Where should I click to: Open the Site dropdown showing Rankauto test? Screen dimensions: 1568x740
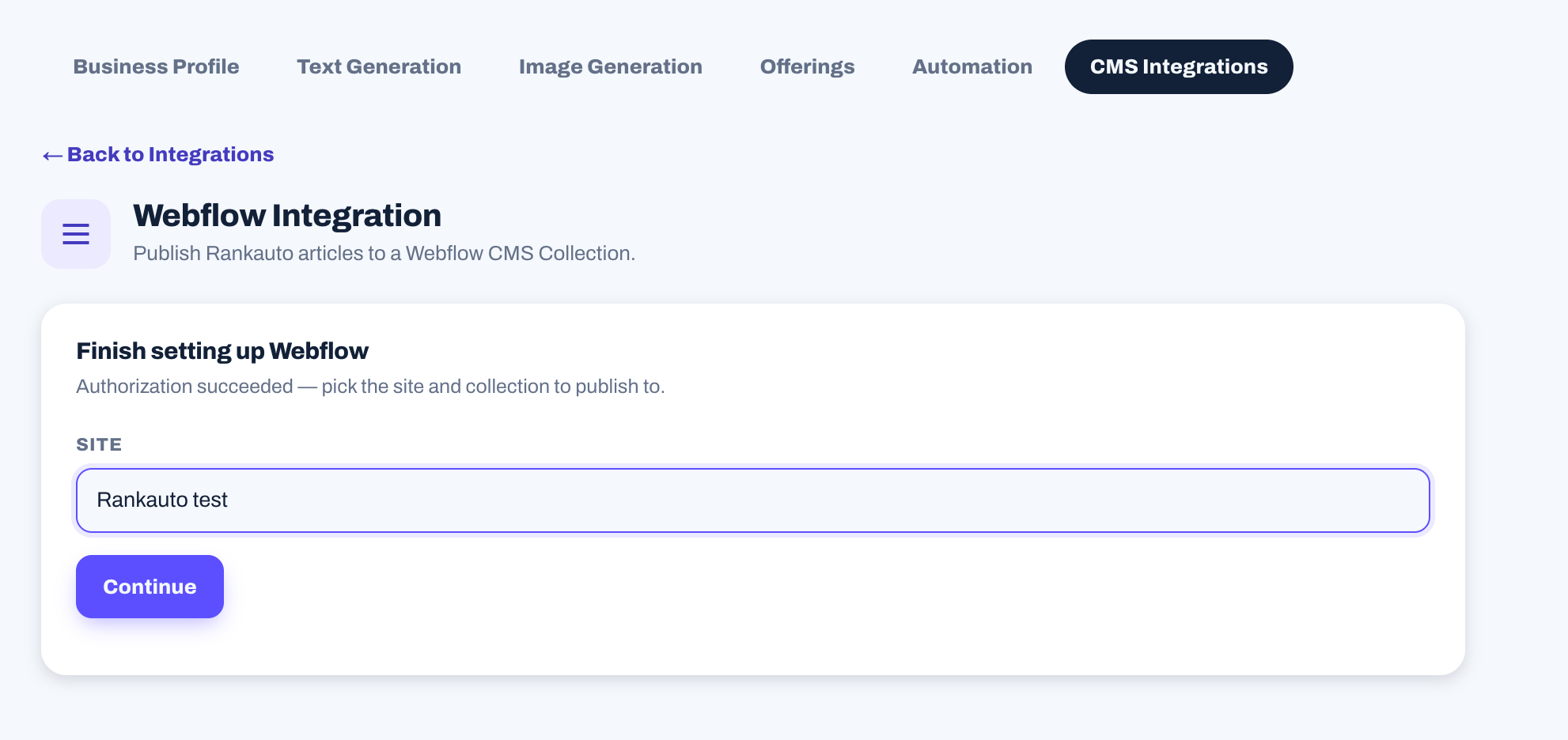[x=752, y=500]
